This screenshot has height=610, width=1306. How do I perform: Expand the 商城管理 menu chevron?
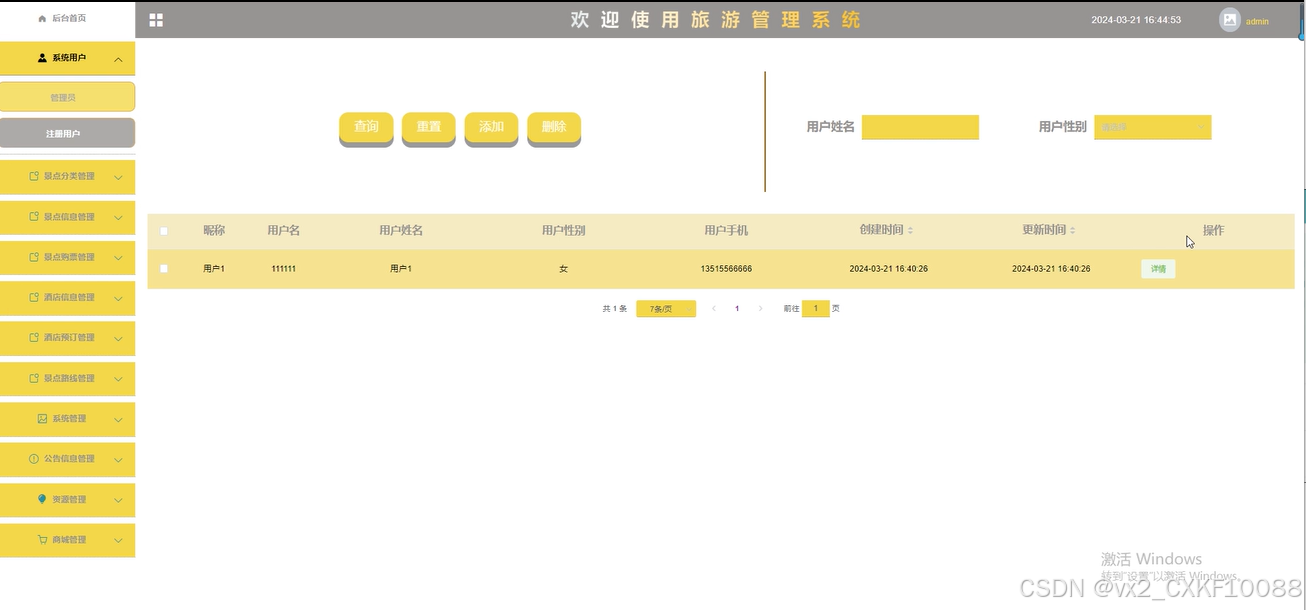[x=118, y=540]
